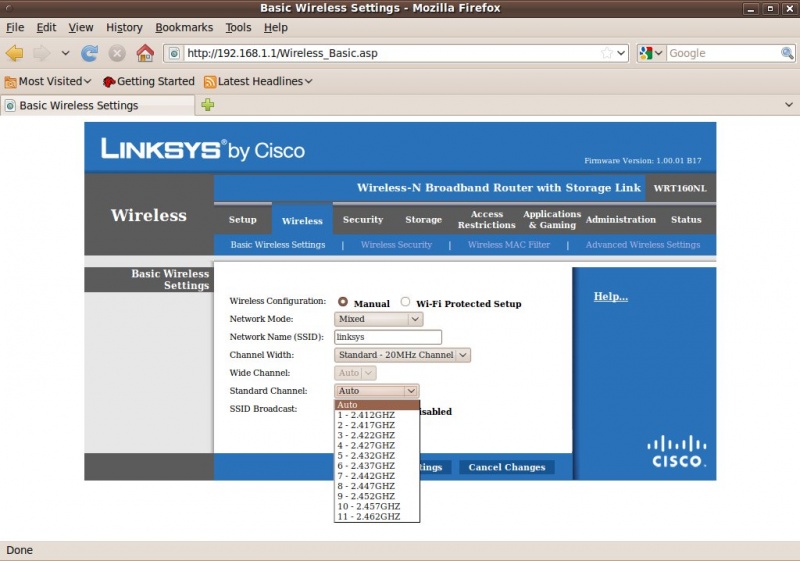The width and height of the screenshot is (800, 561).
Task: Open the Help... link
Action: click(610, 296)
